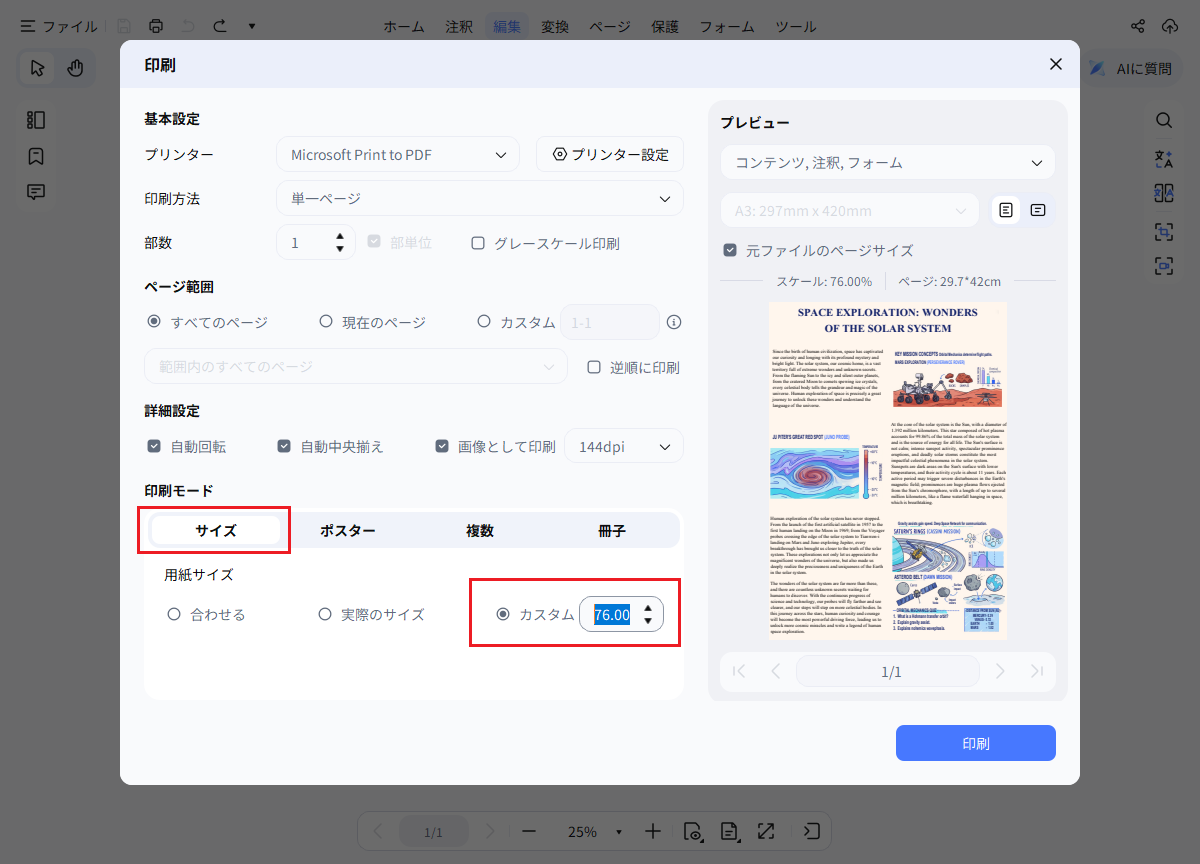1200x864 pixels.
Task: Switch to the 注釈 tab
Action: [459, 26]
